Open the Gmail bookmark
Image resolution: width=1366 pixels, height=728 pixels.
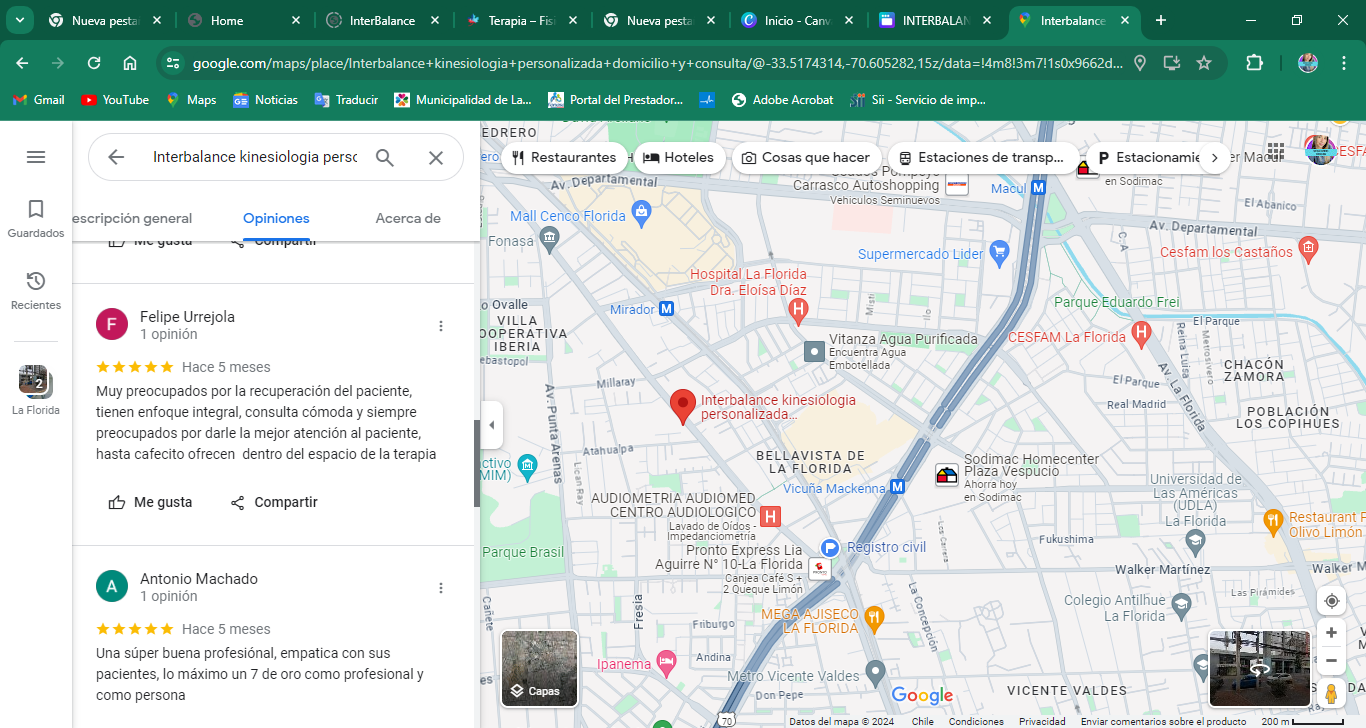(x=39, y=100)
